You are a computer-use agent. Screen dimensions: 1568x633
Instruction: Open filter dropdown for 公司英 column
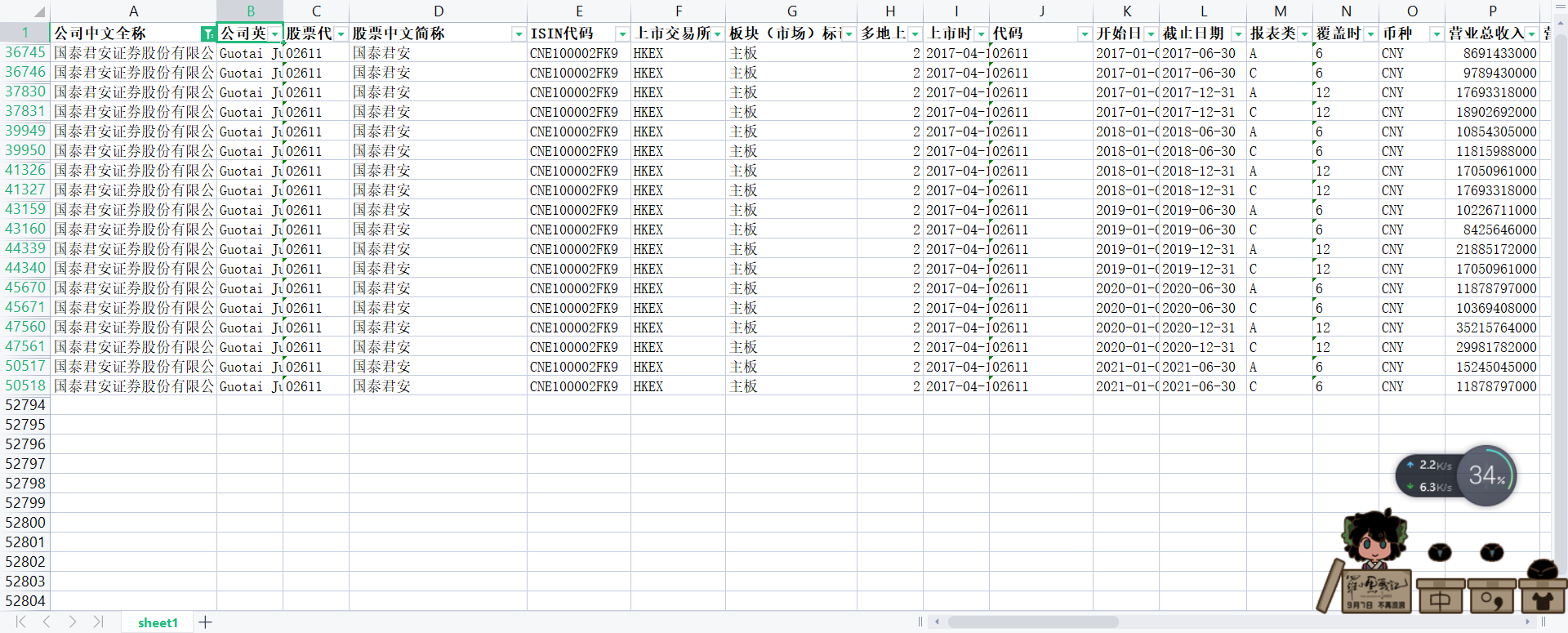tap(275, 33)
